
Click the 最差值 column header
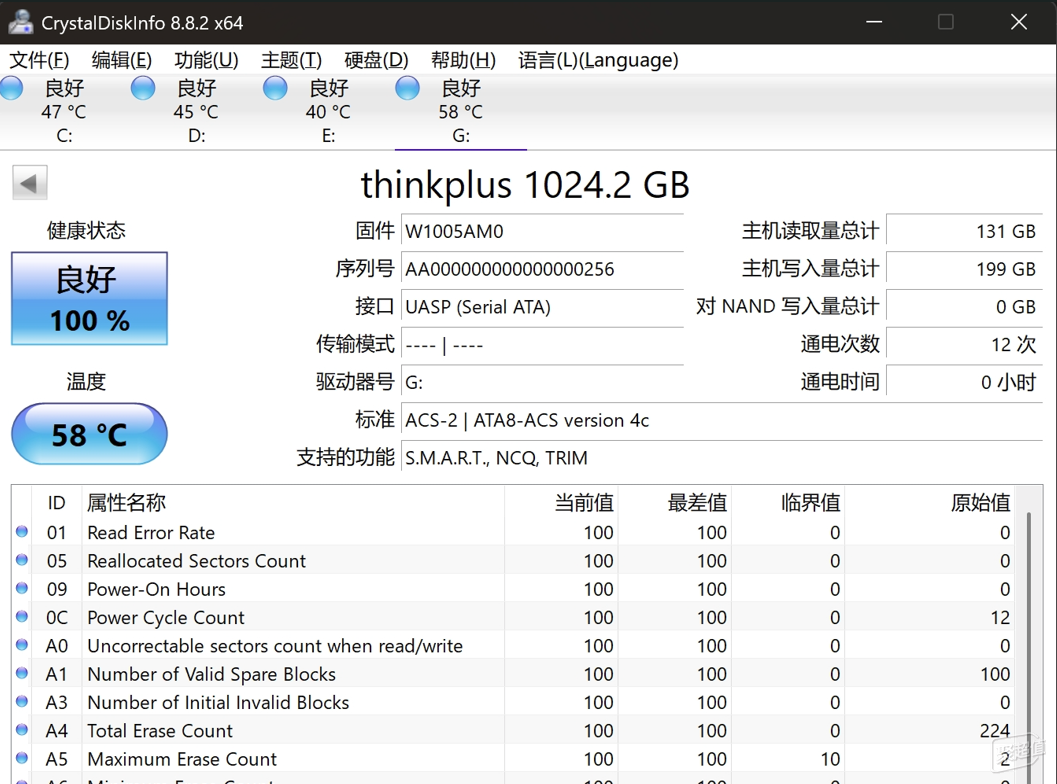pos(675,502)
